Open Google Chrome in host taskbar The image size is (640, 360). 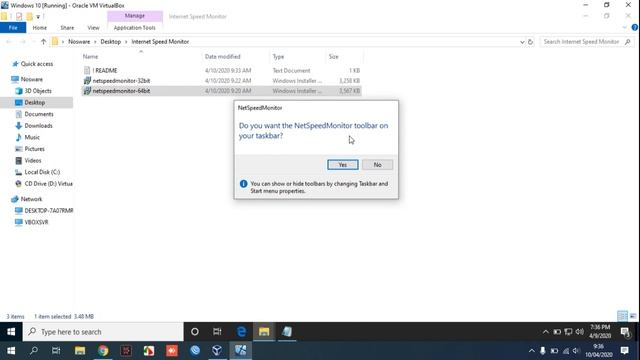pos(103,350)
